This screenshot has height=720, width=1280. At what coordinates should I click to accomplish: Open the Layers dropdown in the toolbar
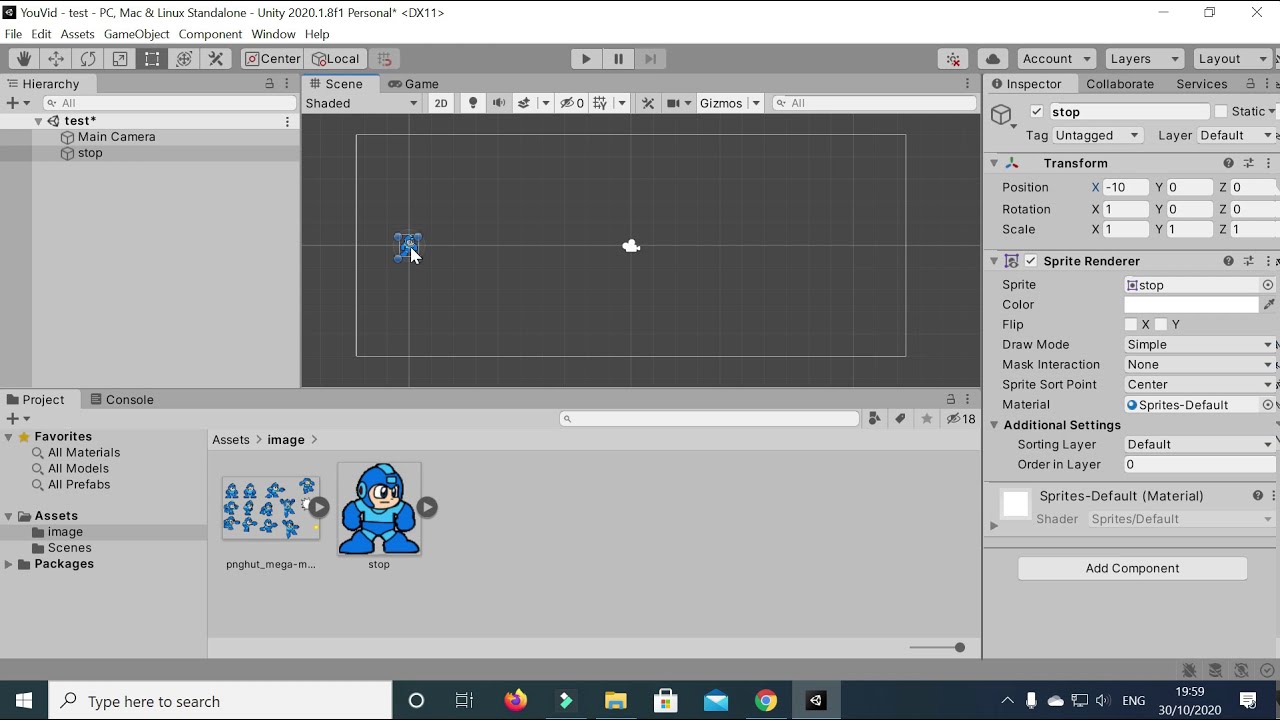pos(1144,59)
